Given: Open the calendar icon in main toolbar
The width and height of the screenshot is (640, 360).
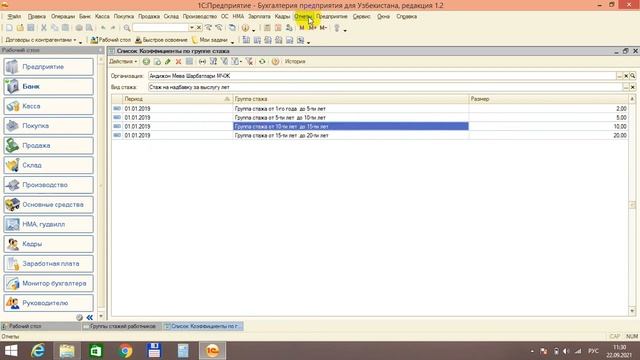Looking at the screenshot, I should [278, 28].
